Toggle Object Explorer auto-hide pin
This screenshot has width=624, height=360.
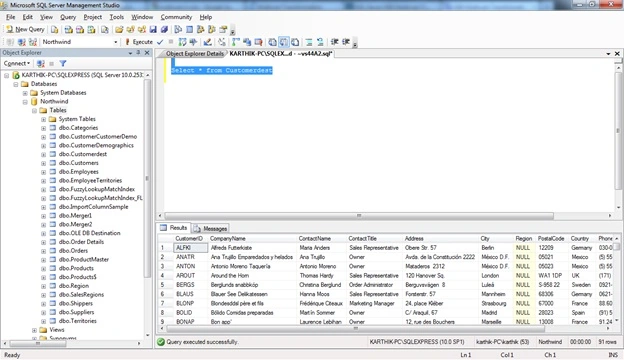138,53
